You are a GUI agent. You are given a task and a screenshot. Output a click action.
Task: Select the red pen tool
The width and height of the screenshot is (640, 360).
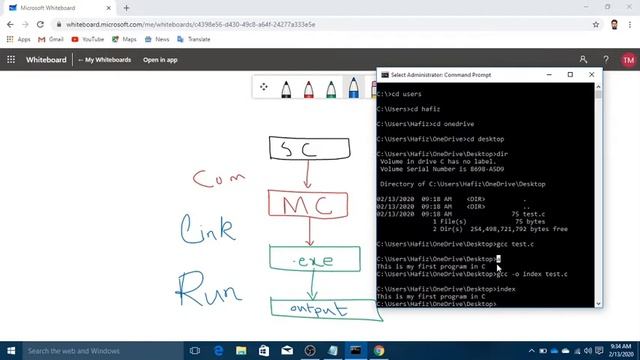309,89
